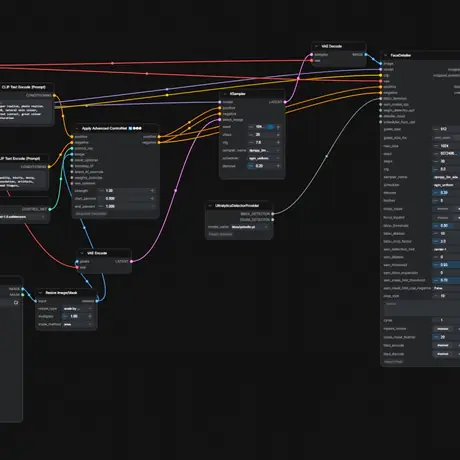The width and height of the screenshot is (460, 460).
Task: Click FaceDetailer bbox_threshold value field
Action: coord(446,226)
